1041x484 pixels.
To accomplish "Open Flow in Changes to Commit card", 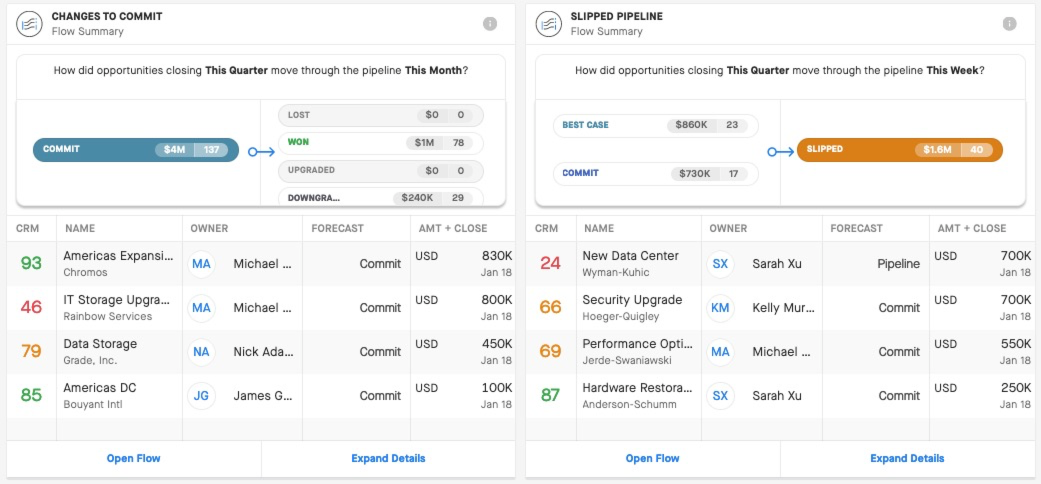I will point(133,458).
